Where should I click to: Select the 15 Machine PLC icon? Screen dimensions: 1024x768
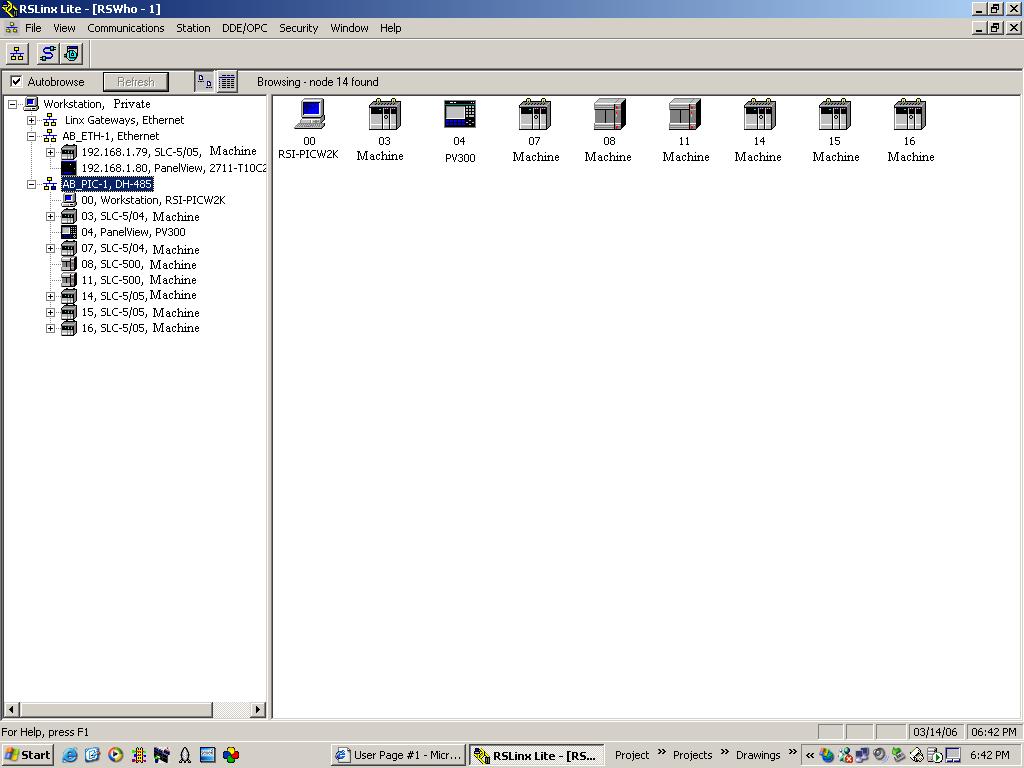[x=835, y=114]
